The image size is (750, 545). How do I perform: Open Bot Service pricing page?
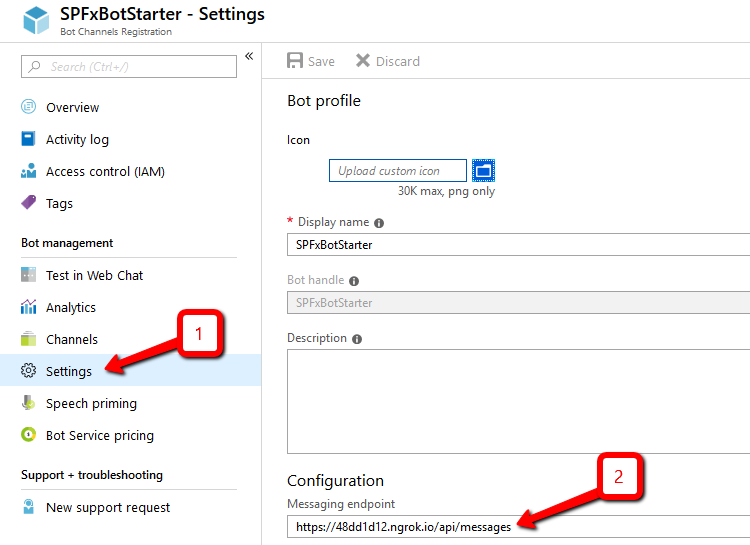99,435
